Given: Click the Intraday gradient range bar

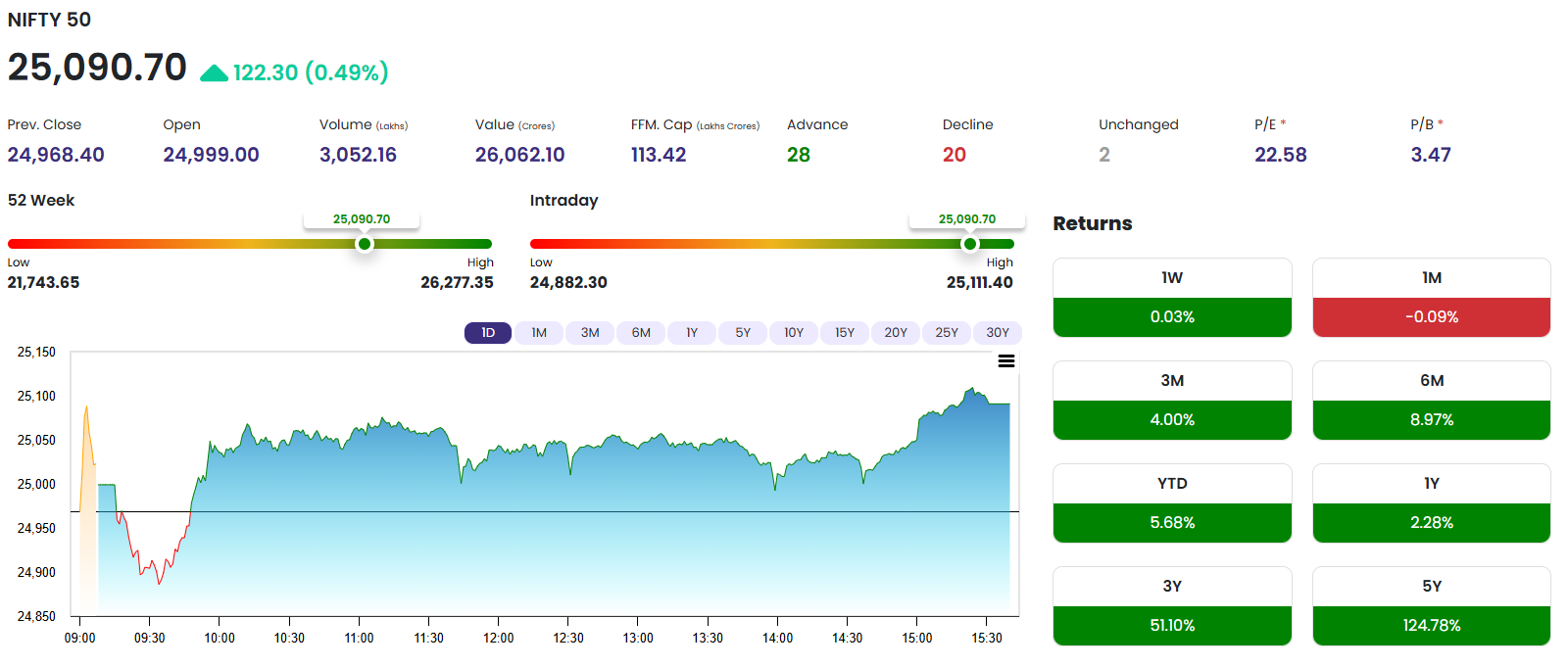Looking at the screenshot, I should click(772, 244).
